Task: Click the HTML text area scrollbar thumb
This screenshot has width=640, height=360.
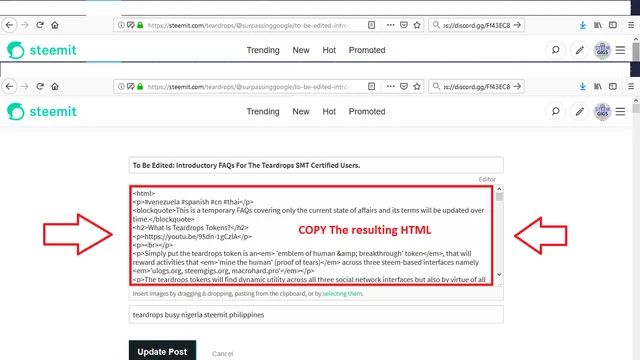Action: [x=499, y=197]
